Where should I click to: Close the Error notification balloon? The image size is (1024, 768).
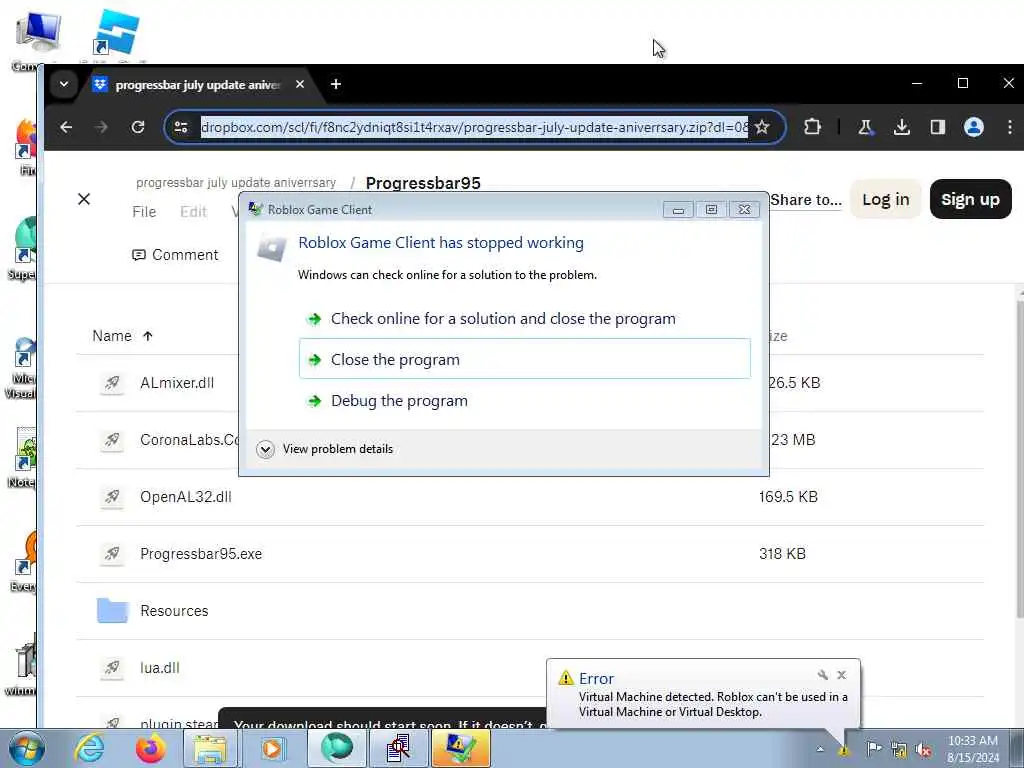coord(841,675)
